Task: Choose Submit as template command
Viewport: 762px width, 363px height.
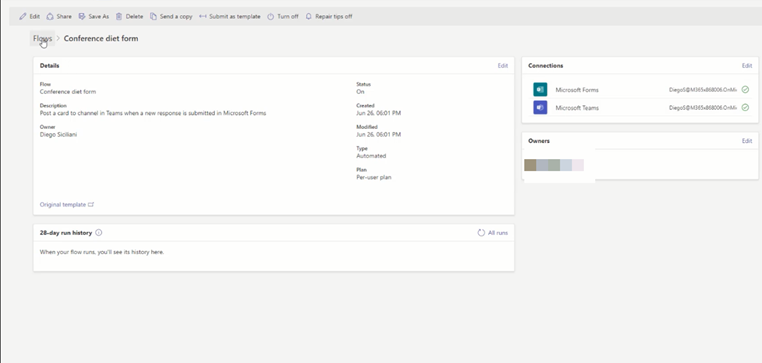Action: tap(229, 17)
